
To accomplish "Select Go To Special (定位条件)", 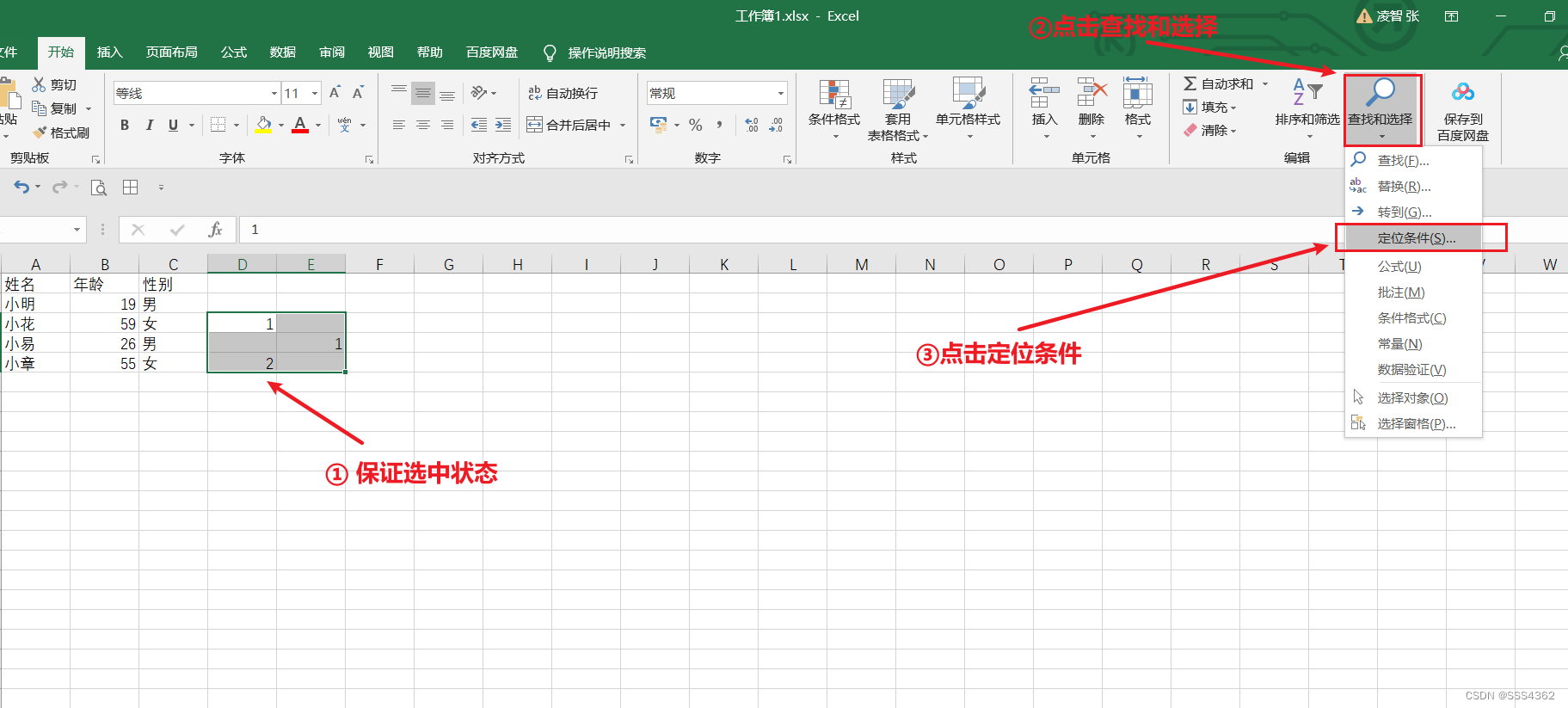I will (x=1413, y=238).
